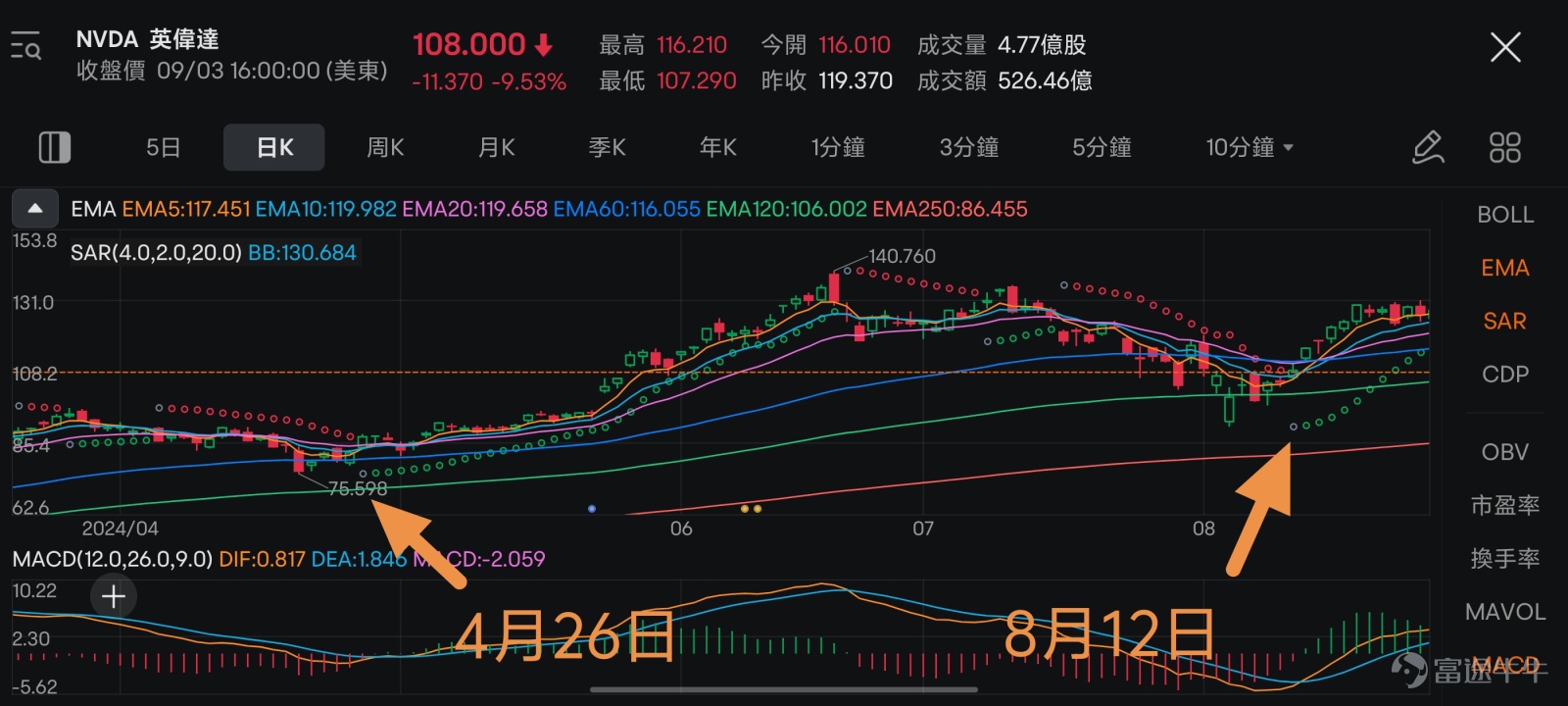
Task: Click the 75.598 low price label
Action: tap(358, 488)
